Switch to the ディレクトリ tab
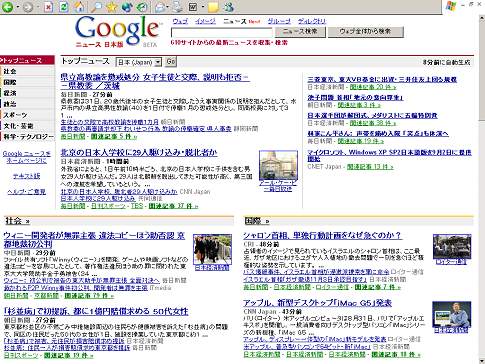 click(312, 21)
